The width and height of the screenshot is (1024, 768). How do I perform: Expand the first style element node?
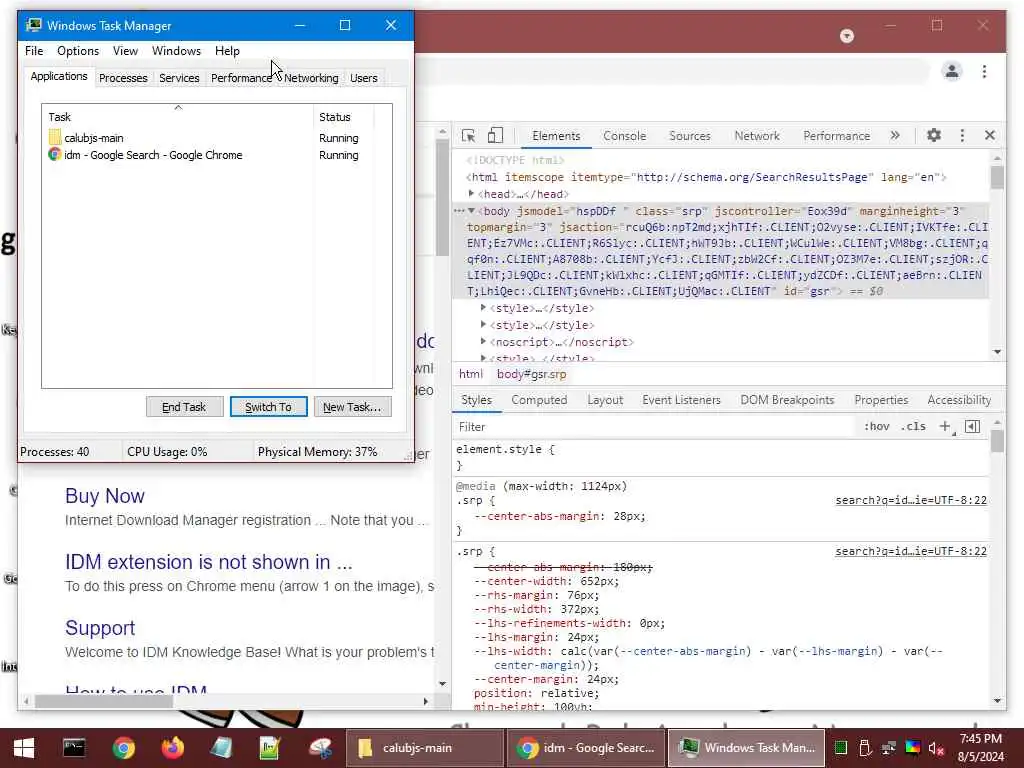[483, 308]
